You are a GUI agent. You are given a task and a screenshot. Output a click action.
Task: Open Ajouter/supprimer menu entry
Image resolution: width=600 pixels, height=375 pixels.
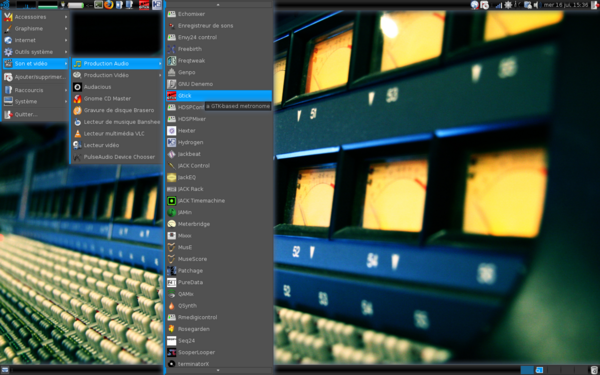tap(36, 77)
